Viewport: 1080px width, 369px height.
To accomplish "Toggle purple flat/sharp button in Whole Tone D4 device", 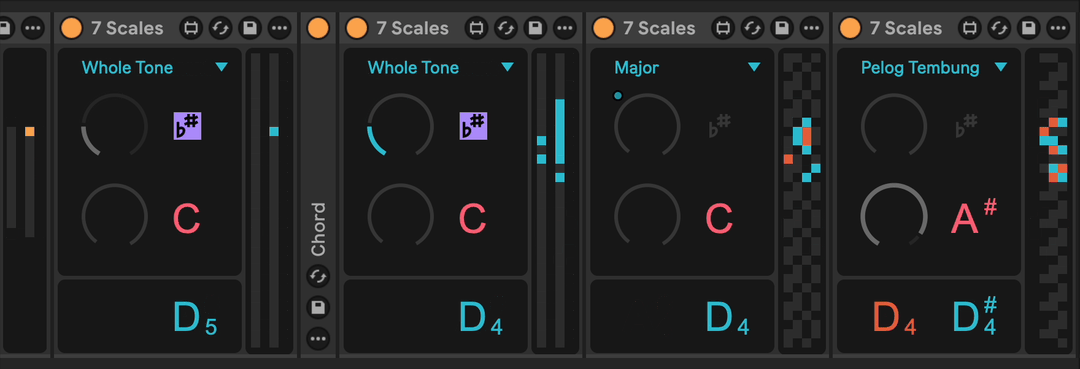I will coord(473,126).
